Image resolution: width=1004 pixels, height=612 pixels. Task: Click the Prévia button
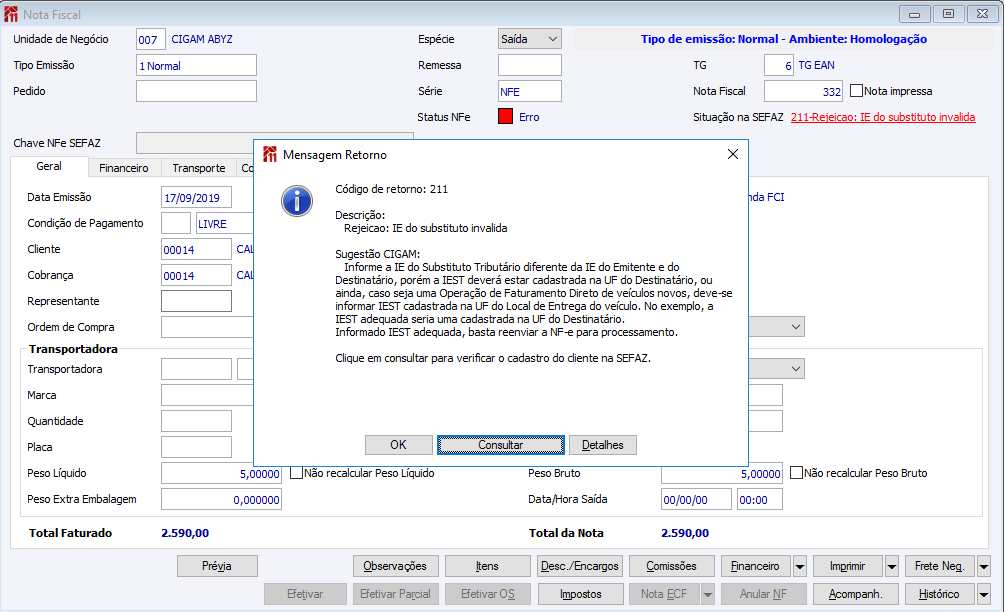click(x=217, y=566)
